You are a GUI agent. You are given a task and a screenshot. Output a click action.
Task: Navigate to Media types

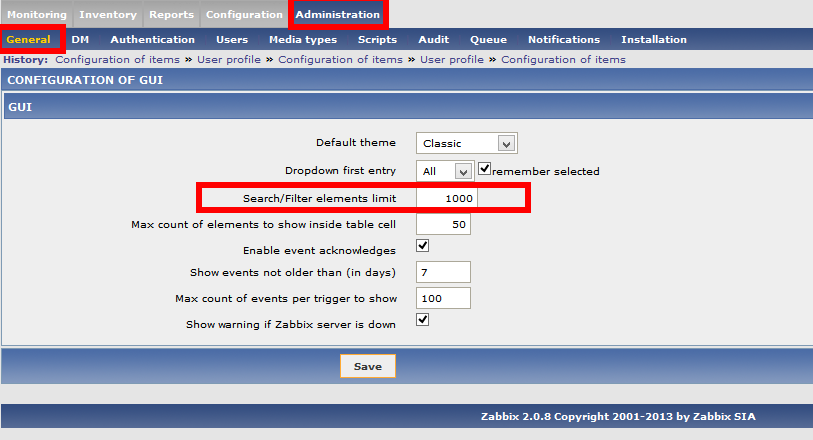click(302, 40)
